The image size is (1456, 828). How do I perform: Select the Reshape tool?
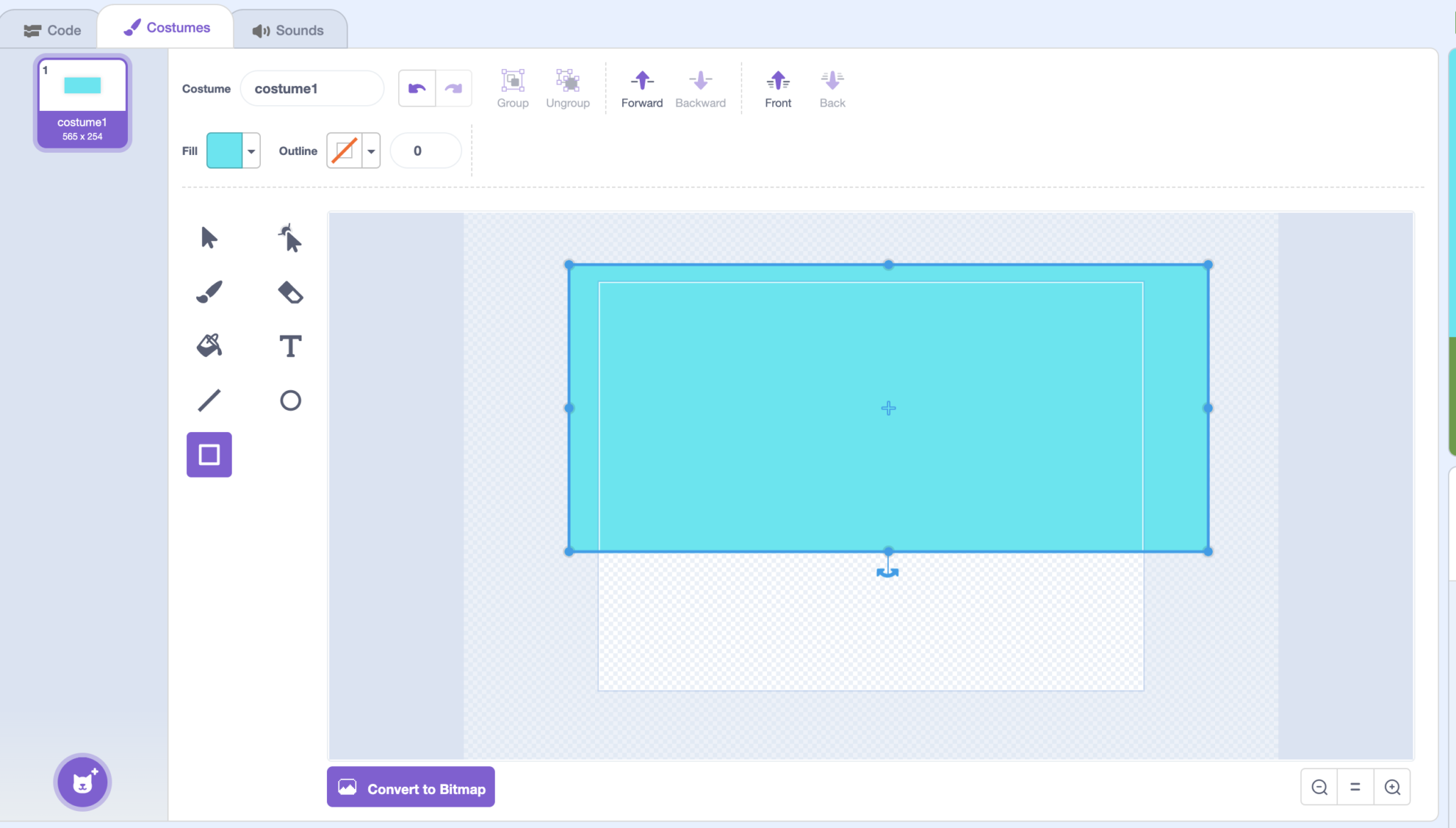[290, 238]
